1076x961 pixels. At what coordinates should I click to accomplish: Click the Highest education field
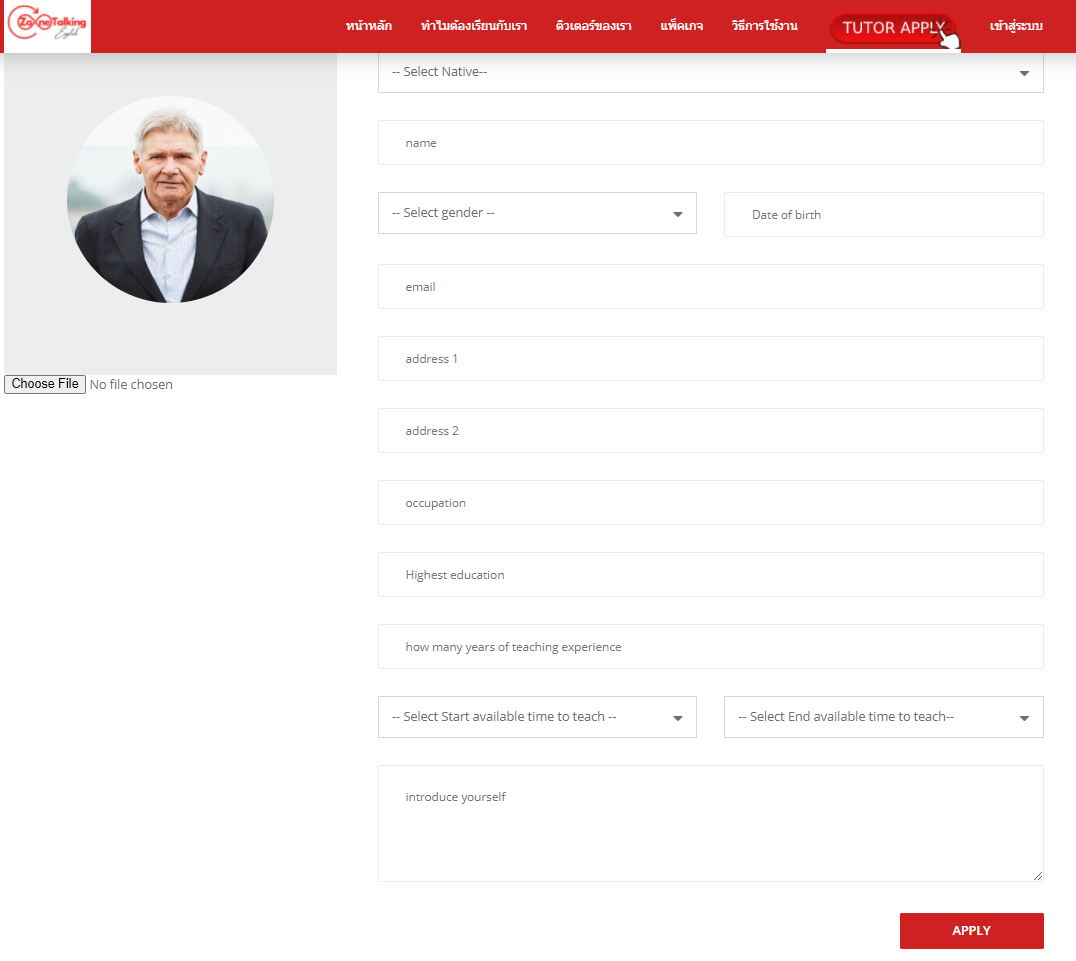[x=710, y=575]
